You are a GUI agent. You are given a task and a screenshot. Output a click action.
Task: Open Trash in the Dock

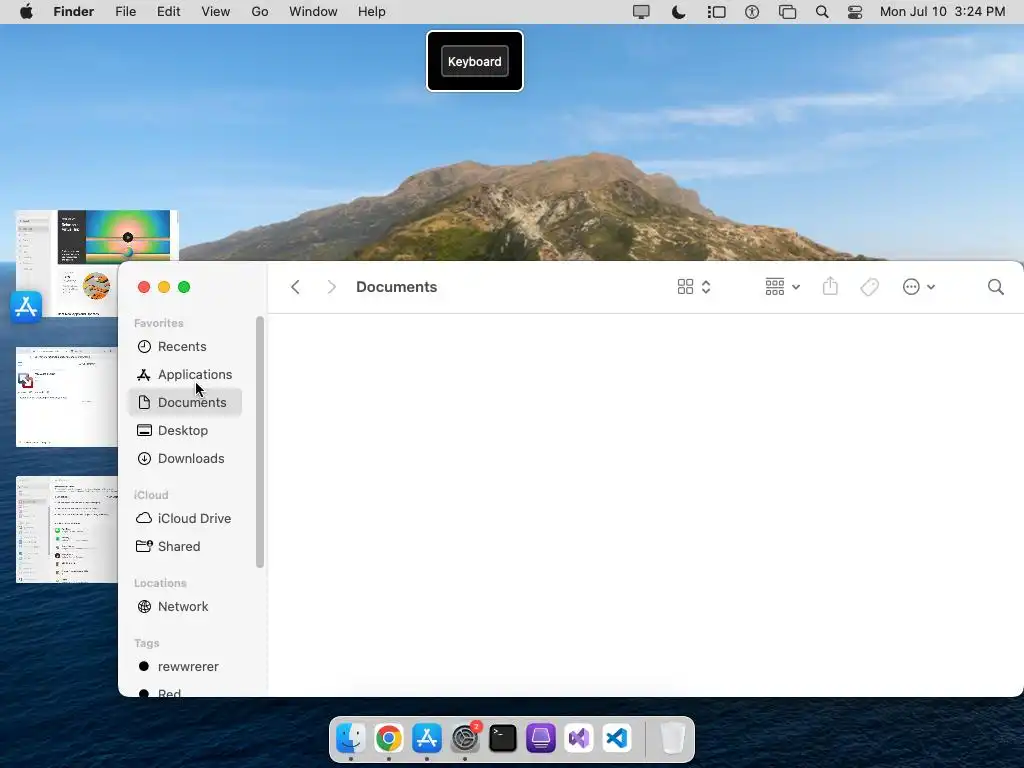673,738
